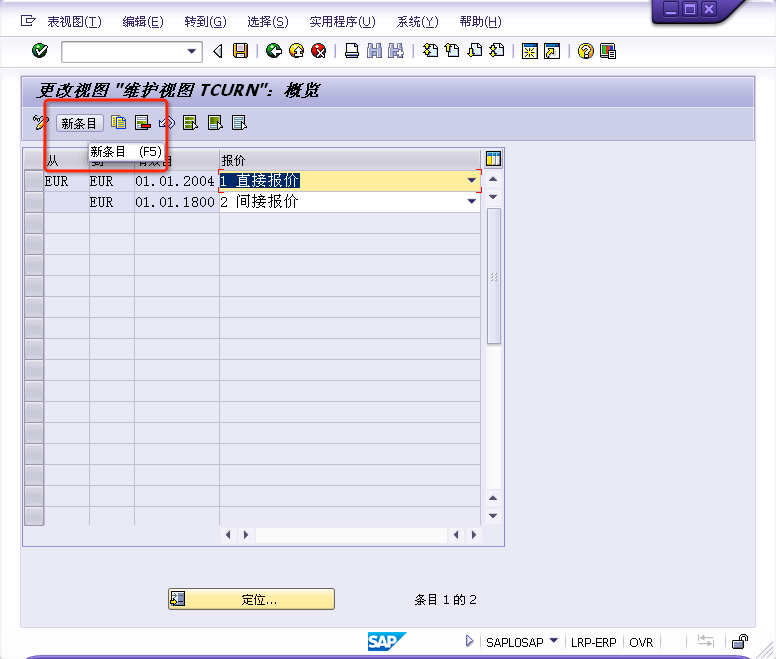Click the rightmost horizontal scroll right arrow
The image size is (776, 659).
tap(474, 535)
